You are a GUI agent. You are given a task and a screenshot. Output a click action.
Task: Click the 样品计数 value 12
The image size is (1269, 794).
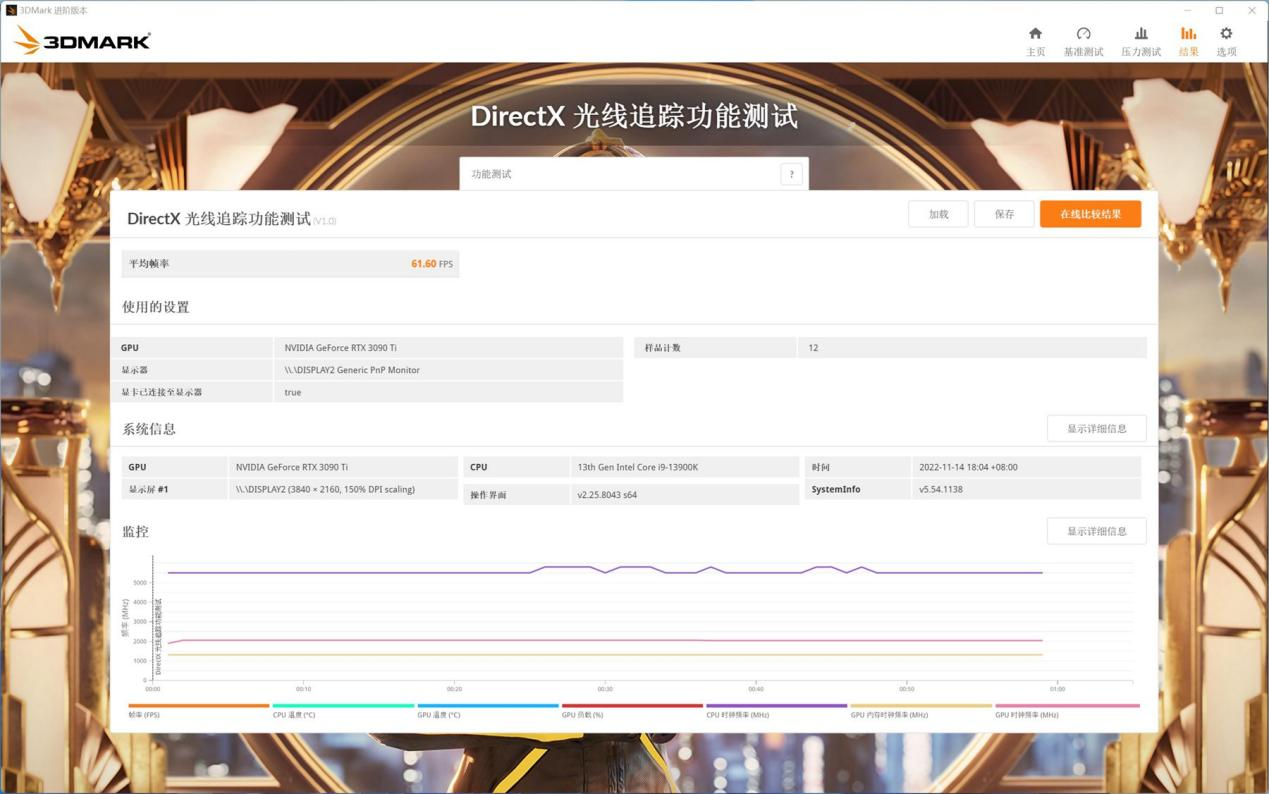[813, 348]
